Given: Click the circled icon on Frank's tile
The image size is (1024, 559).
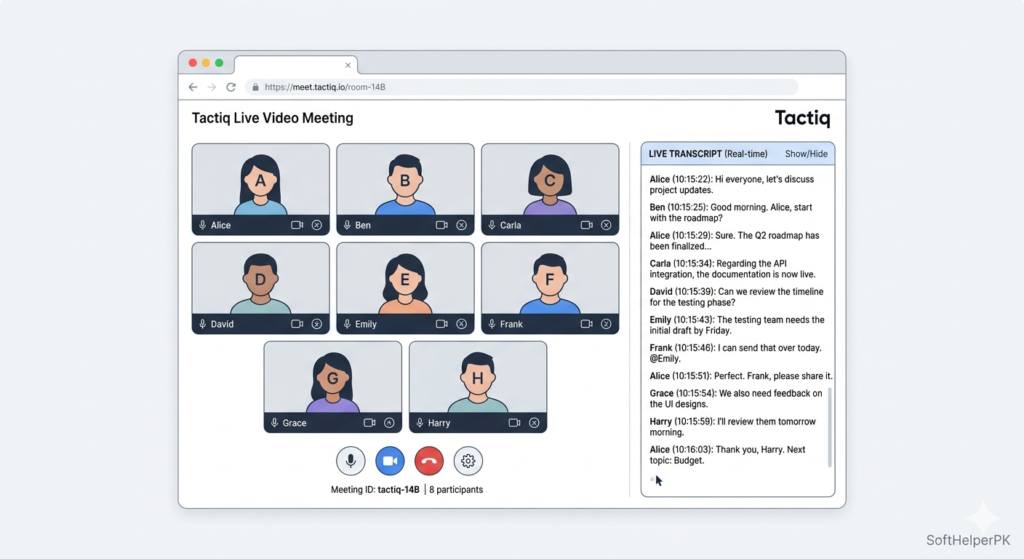Looking at the screenshot, I should 606,324.
